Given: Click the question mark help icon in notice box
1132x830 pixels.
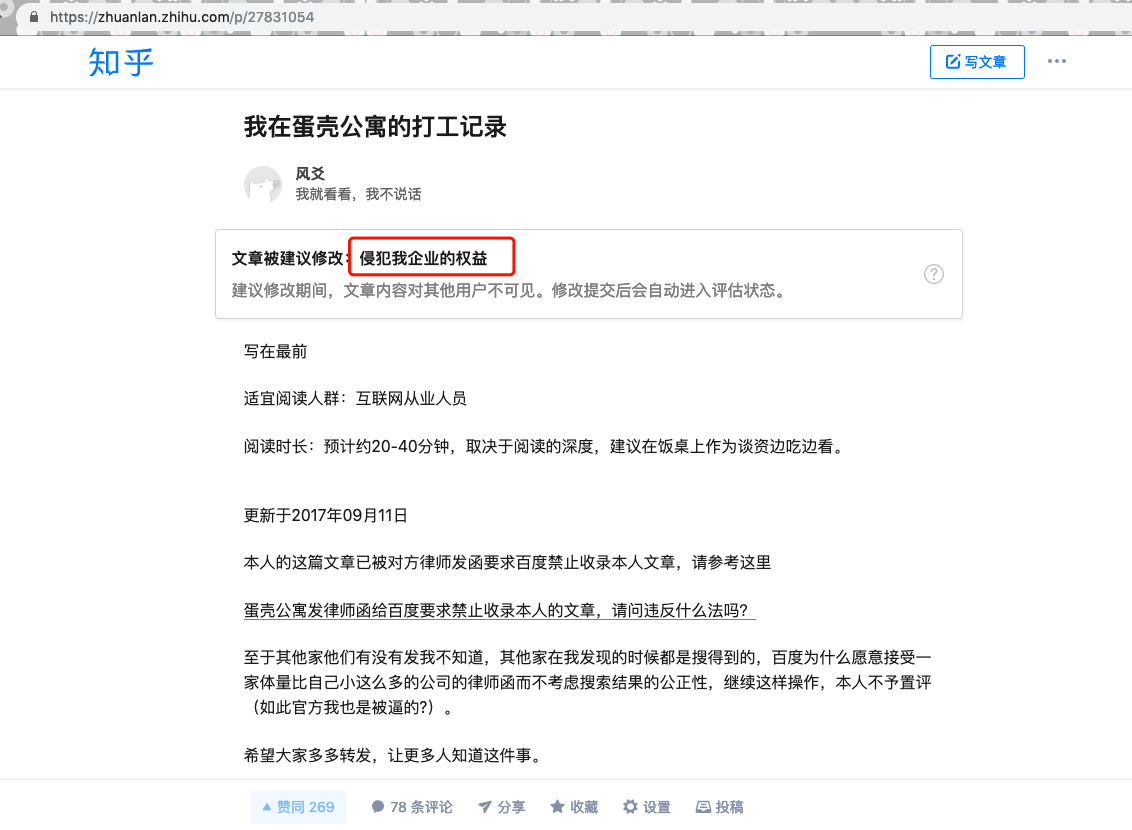Looking at the screenshot, I should click(x=933, y=274).
